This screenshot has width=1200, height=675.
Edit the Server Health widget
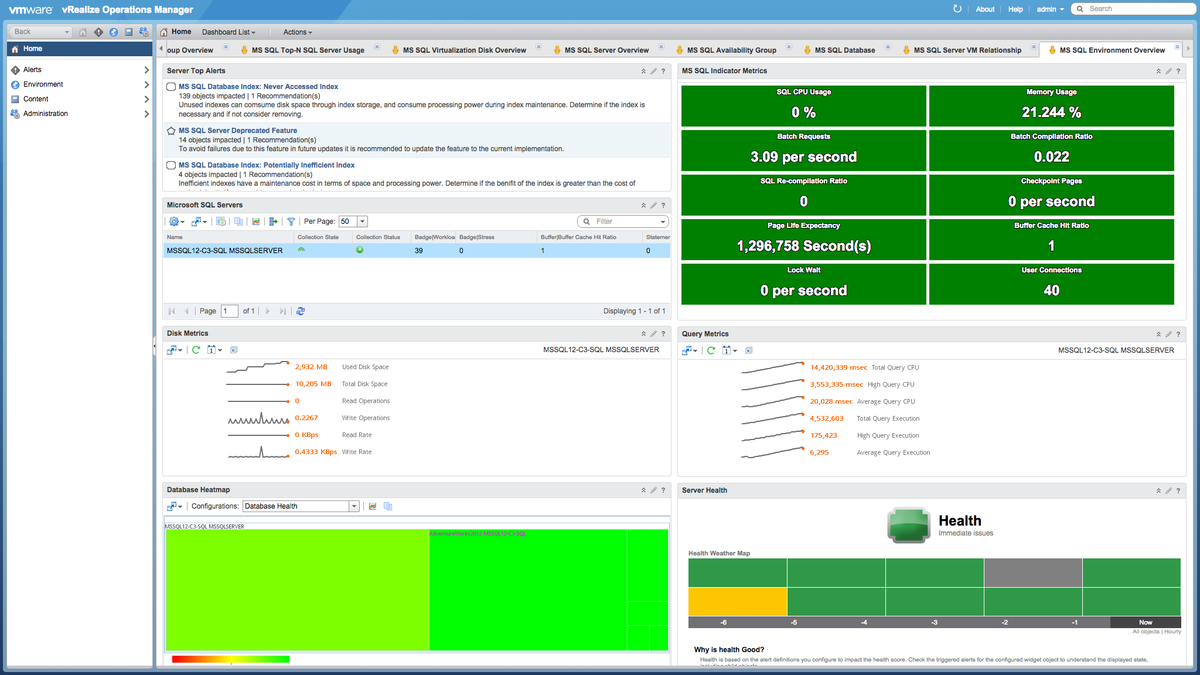tap(1168, 490)
